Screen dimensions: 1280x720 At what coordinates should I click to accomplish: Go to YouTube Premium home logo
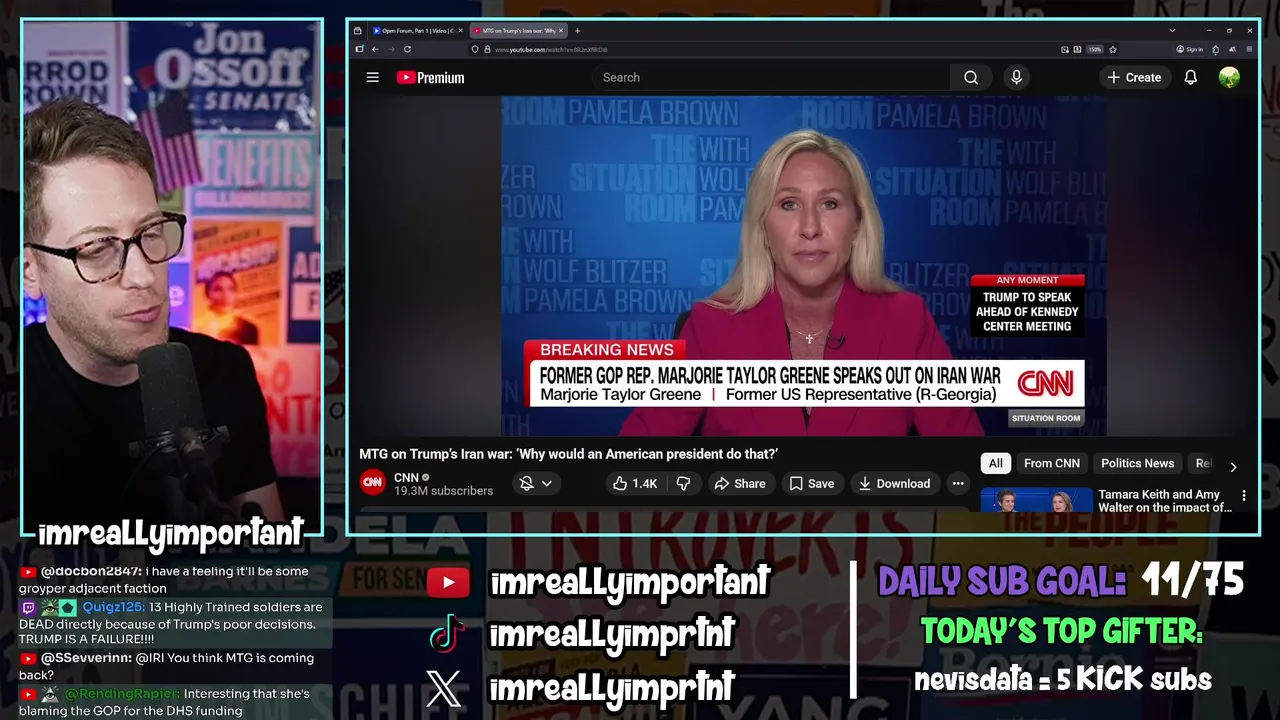[x=430, y=77]
